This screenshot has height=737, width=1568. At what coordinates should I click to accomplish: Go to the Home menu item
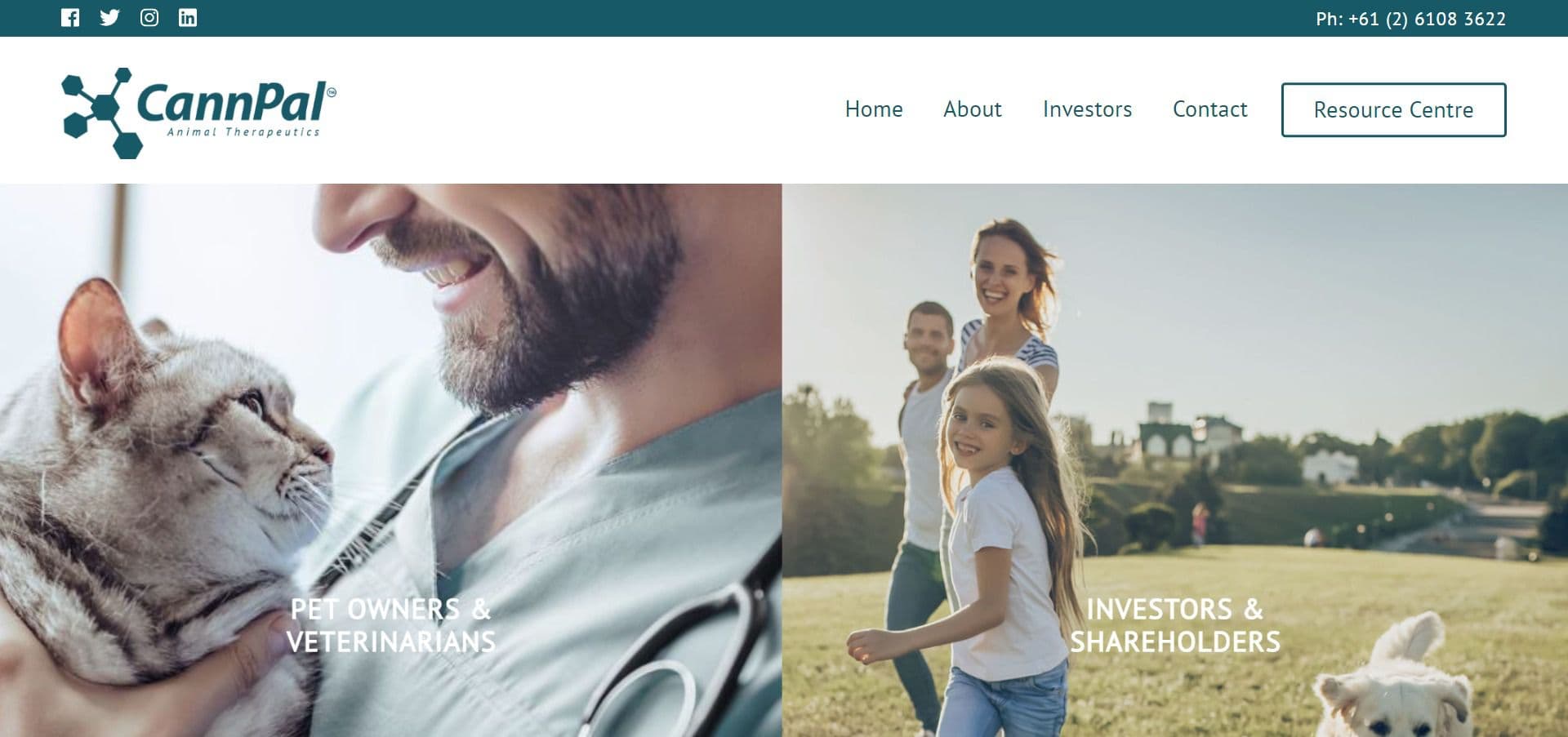pos(874,109)
